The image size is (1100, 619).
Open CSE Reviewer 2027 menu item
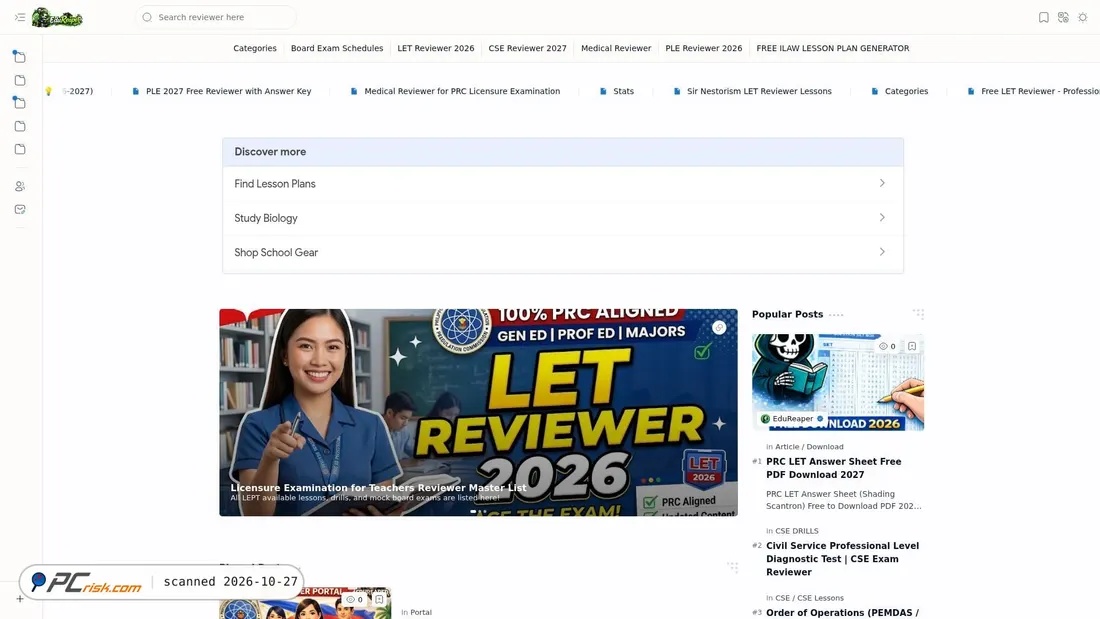pos(528,48)
